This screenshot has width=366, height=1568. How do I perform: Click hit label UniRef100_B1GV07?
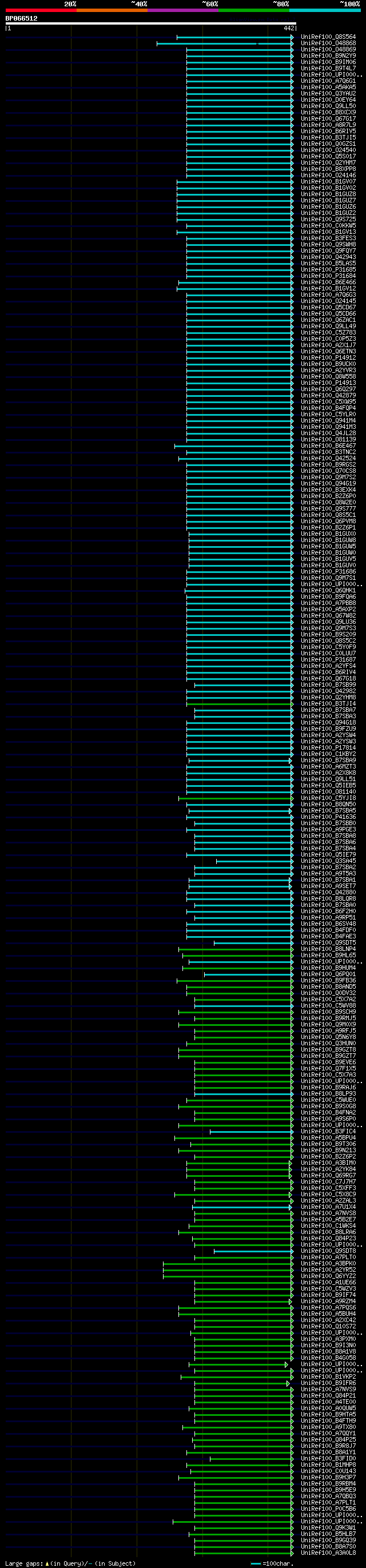328,182
